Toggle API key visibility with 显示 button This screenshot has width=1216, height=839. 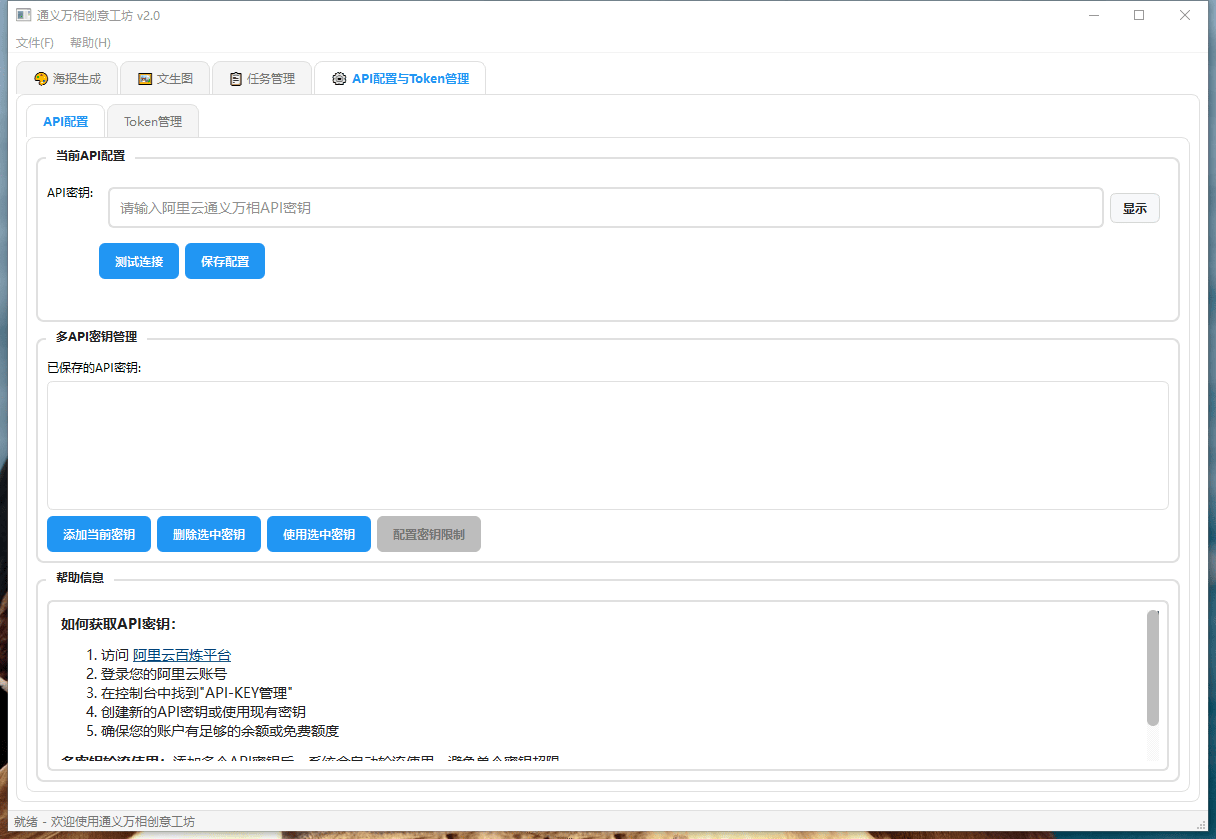coord(1134,208)
